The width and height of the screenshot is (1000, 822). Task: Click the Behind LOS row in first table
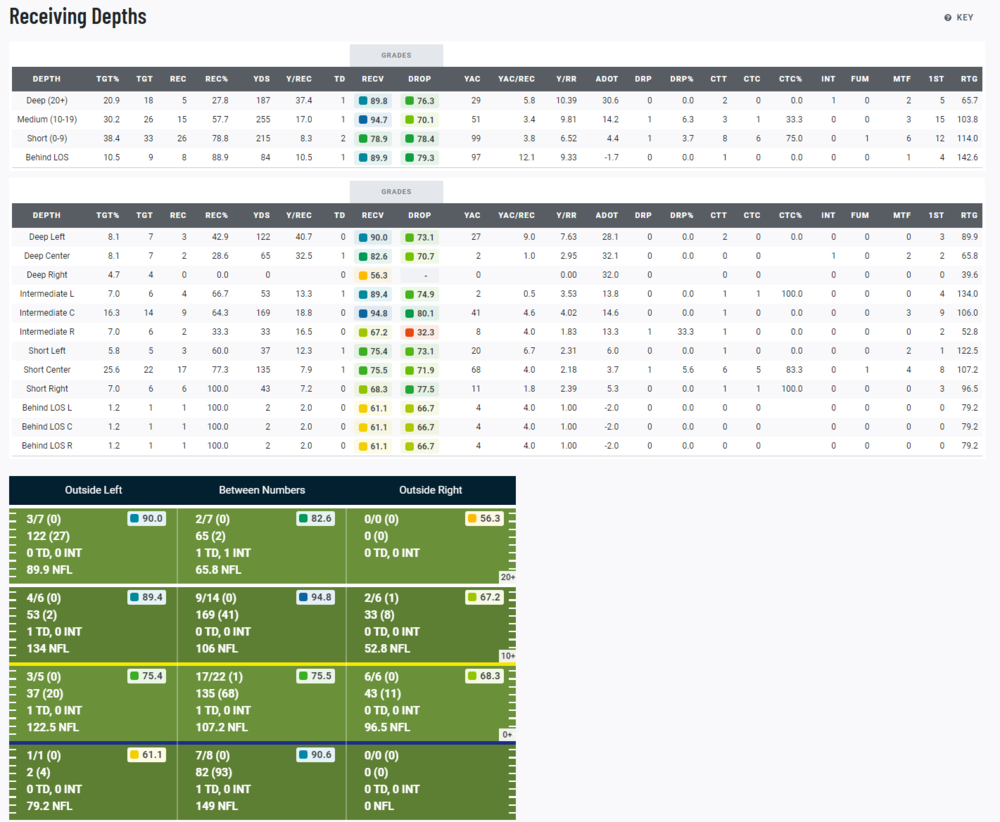pyautogui.click(x=46, y=158)
